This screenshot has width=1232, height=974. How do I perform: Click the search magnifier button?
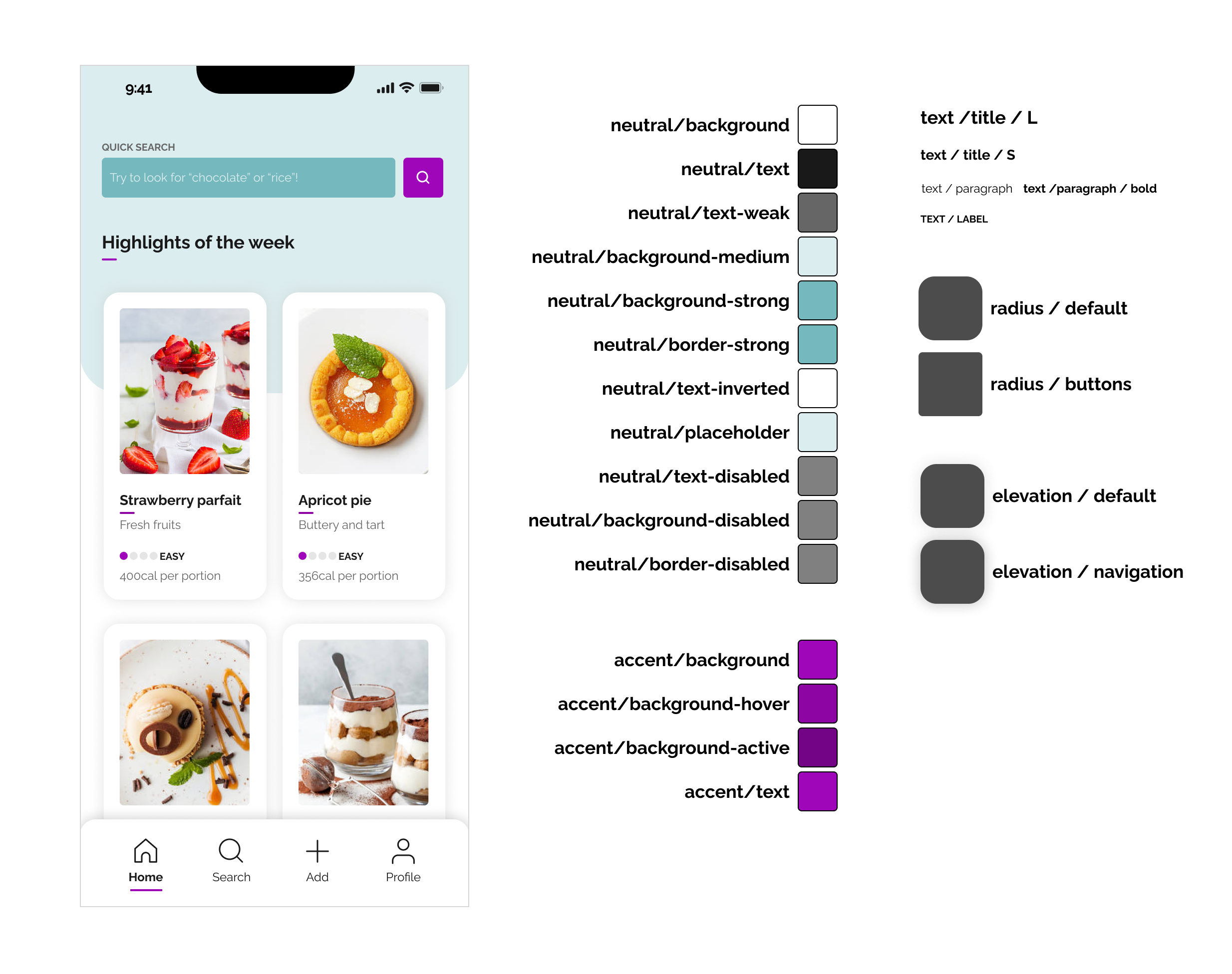click(422, 177)
